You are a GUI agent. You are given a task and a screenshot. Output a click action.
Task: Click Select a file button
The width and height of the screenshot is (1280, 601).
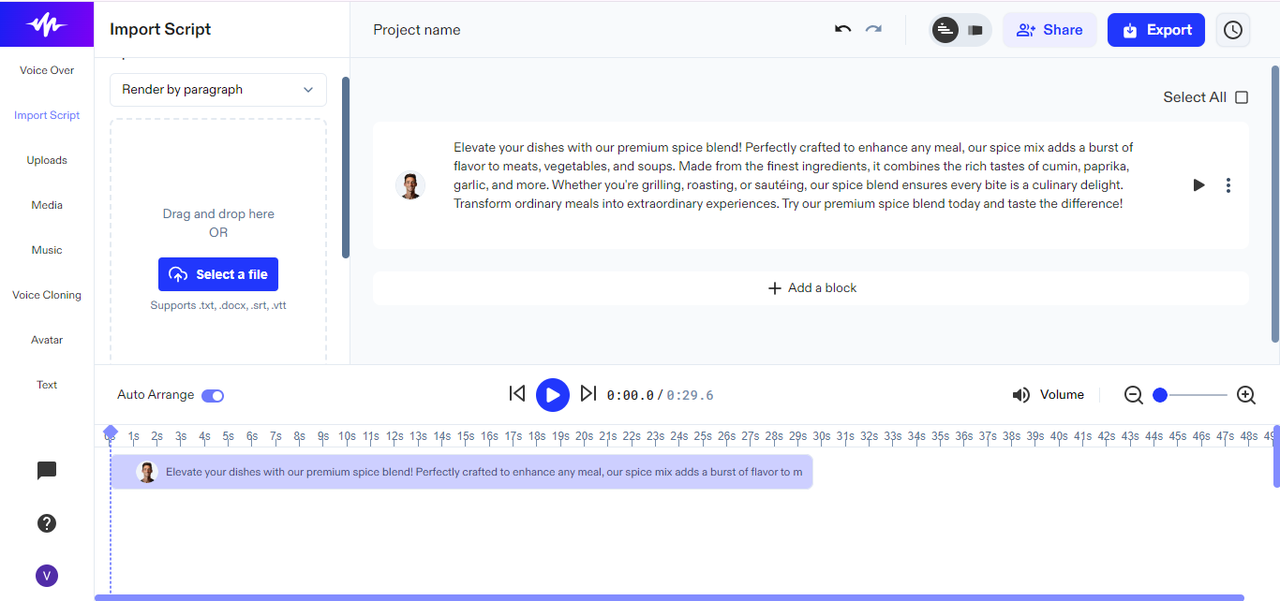click(218, 274)
